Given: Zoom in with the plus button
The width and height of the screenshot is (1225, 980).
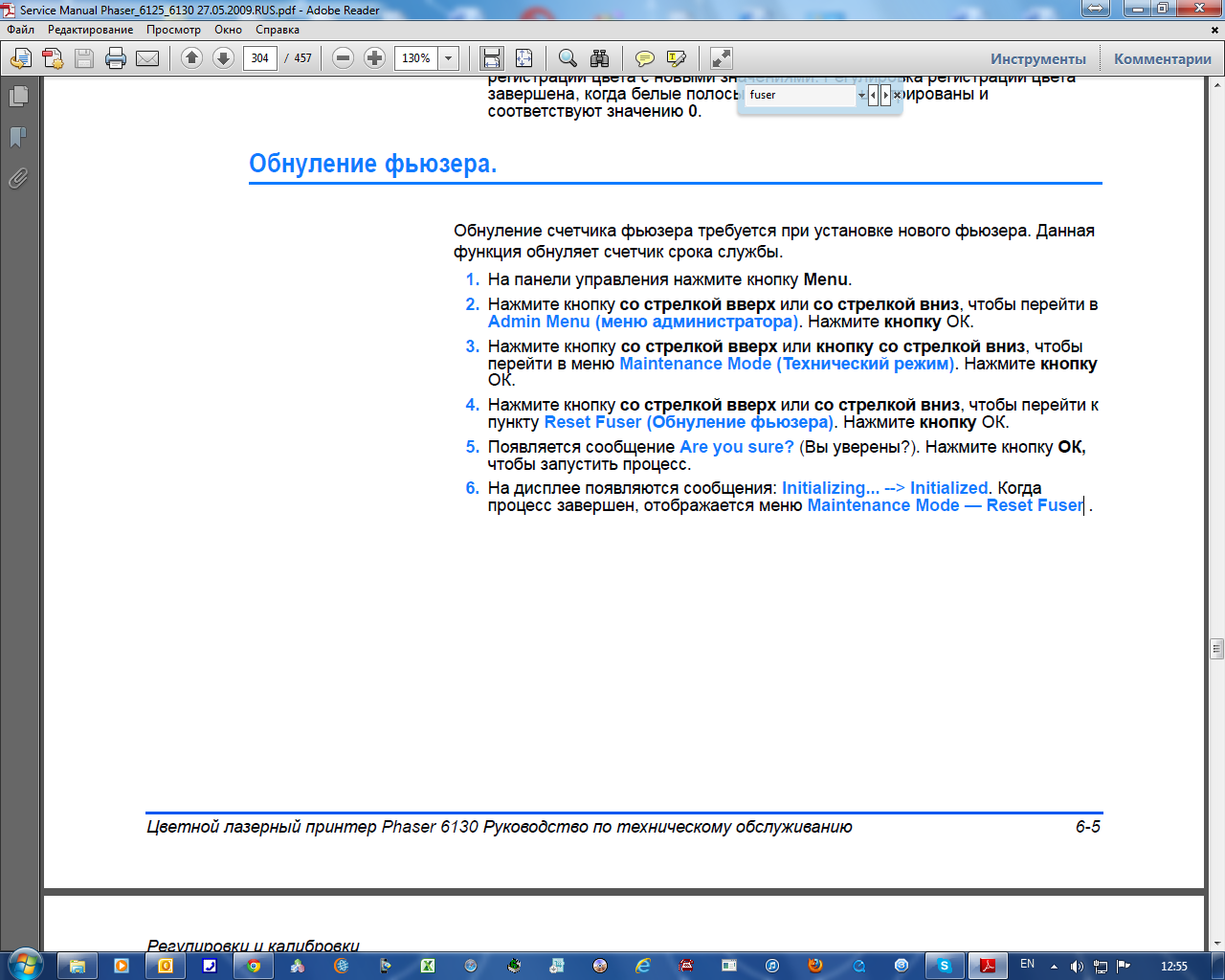Looking at the screenshot, I should coord(374,58).
